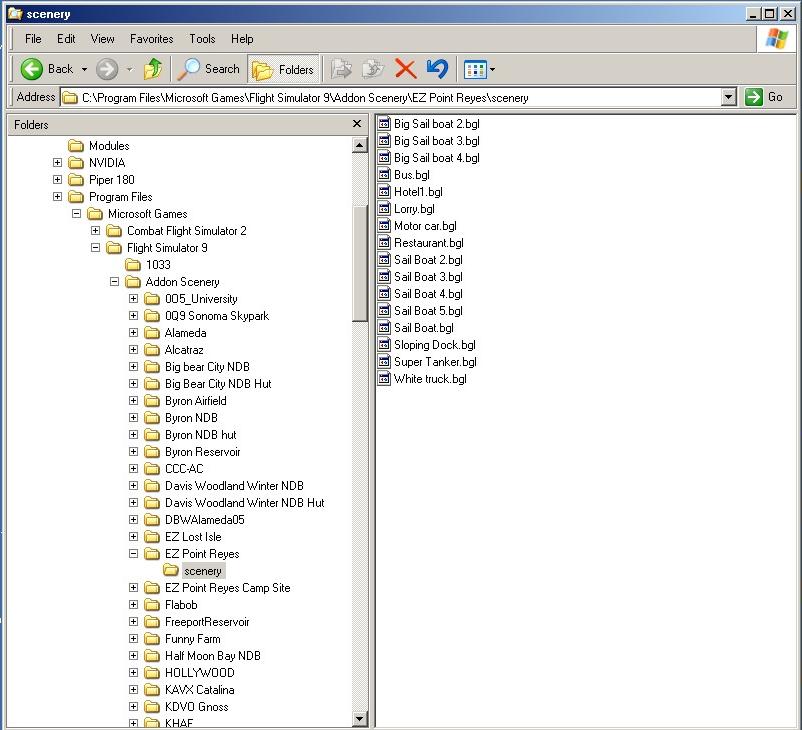Go up one folder level
The width and height of the screenshot is (802, 730).
click(153, 69)
